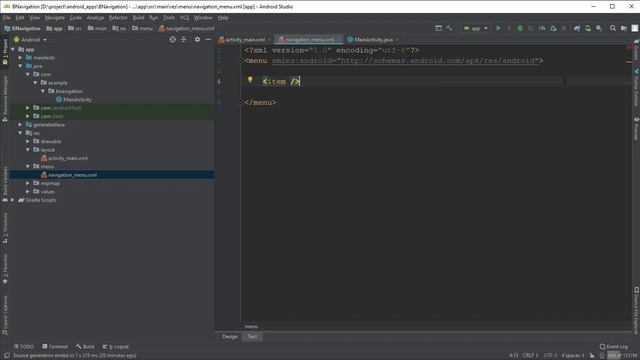
Task: Open Project panel settings gear
Action: pyautogui.click(x=197, y=39)
